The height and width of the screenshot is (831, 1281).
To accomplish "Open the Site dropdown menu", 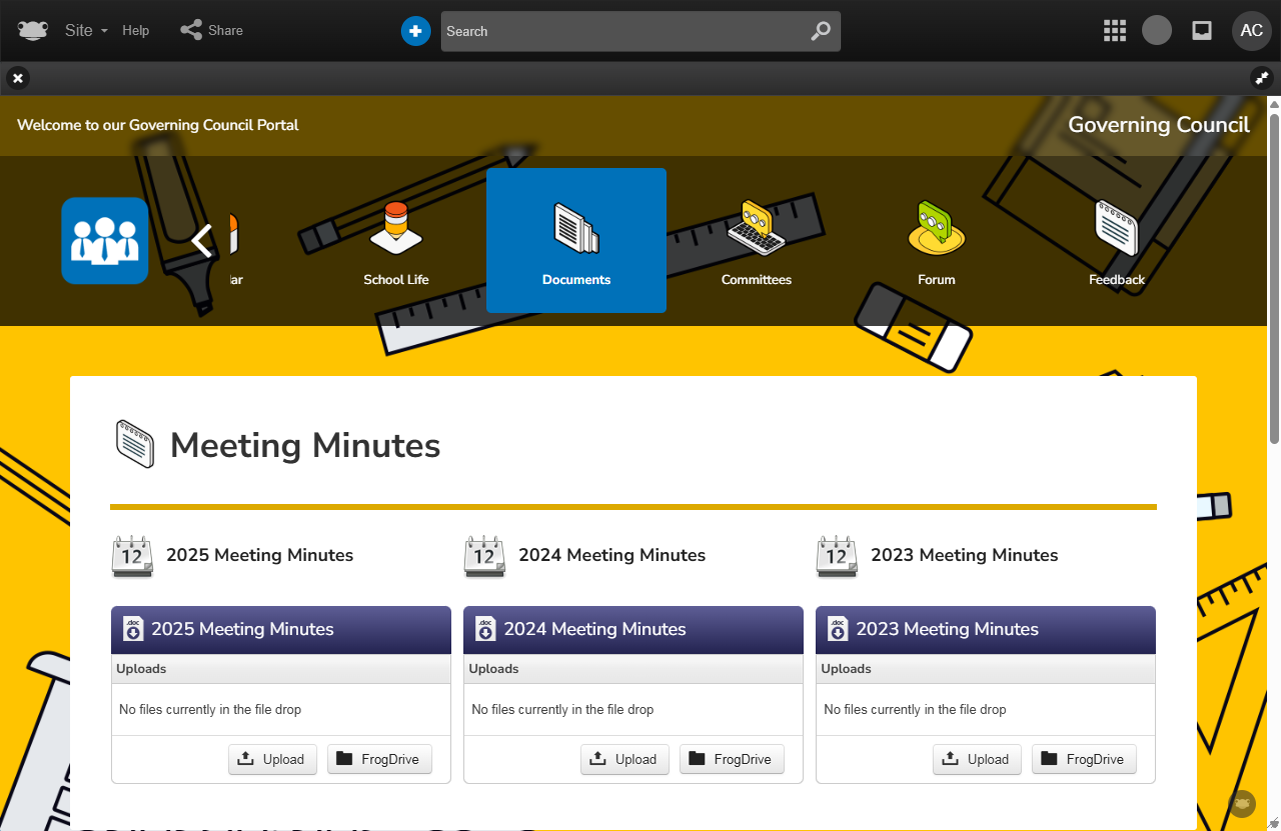I will click(x=86, y=30).
